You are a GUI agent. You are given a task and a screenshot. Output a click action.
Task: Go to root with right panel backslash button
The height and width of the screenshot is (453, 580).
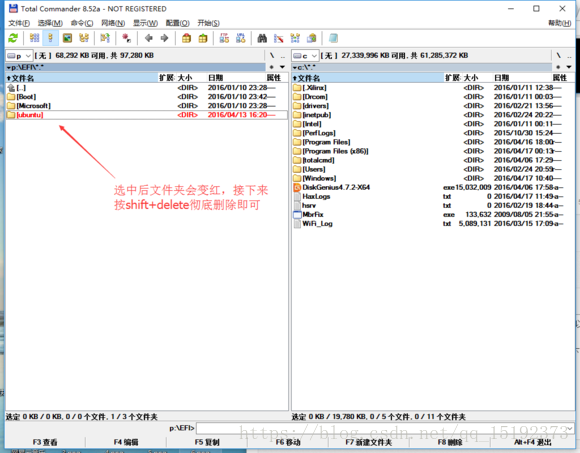pos(559,56)
